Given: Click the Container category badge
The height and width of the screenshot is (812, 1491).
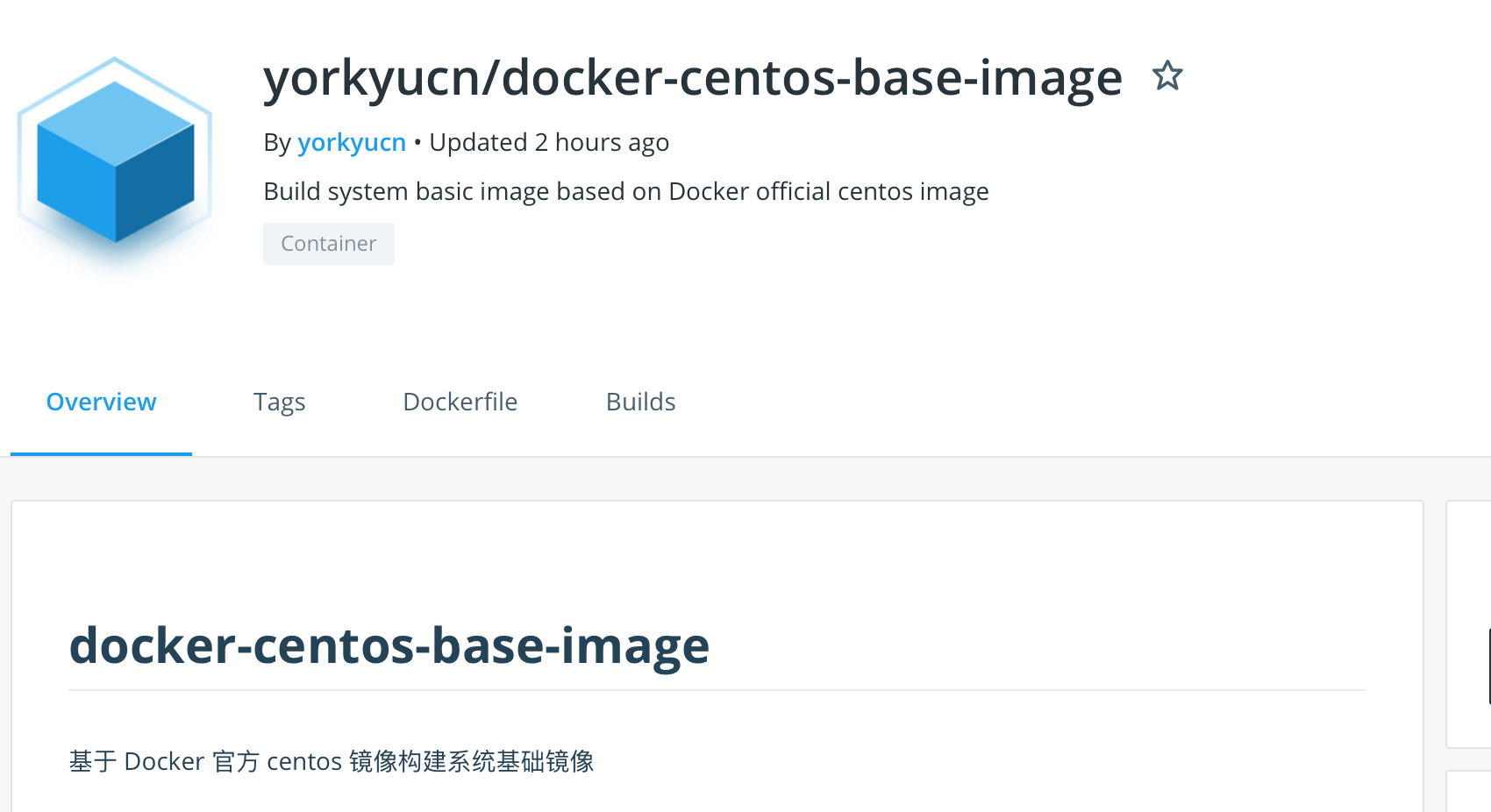Looking at the screenshot, I should click(x=329, y=244).
